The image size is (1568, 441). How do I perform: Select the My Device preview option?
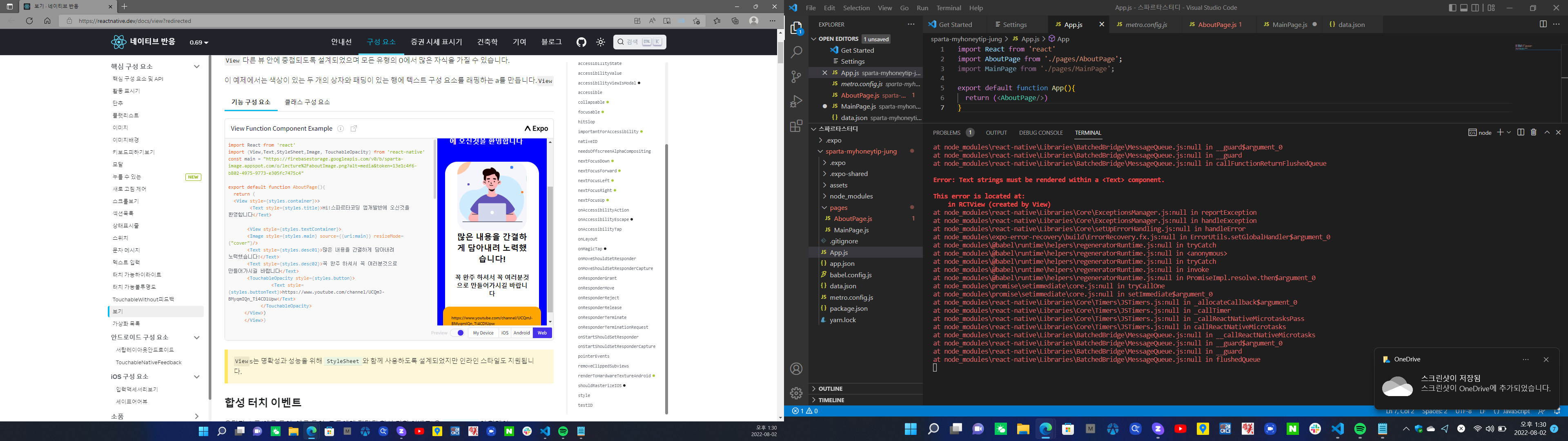coord(483,333)
